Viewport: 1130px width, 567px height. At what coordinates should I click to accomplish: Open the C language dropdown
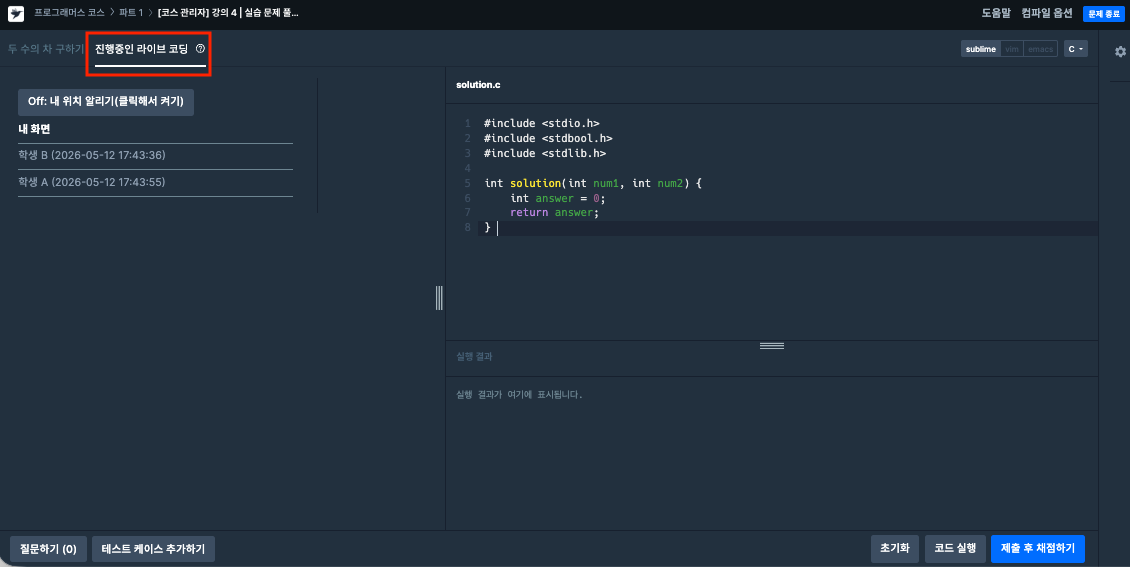[1075, 49]
